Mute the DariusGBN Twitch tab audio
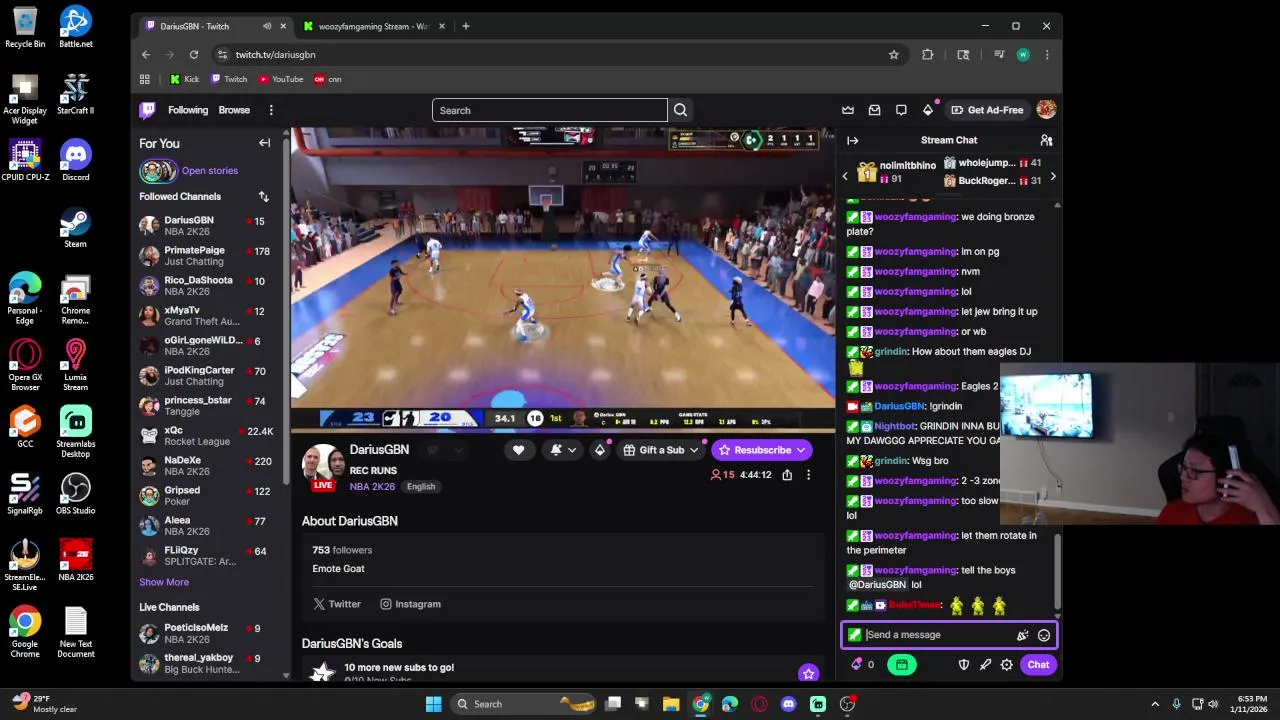Screen dimensions: 1280x720 tap(266, 26)
